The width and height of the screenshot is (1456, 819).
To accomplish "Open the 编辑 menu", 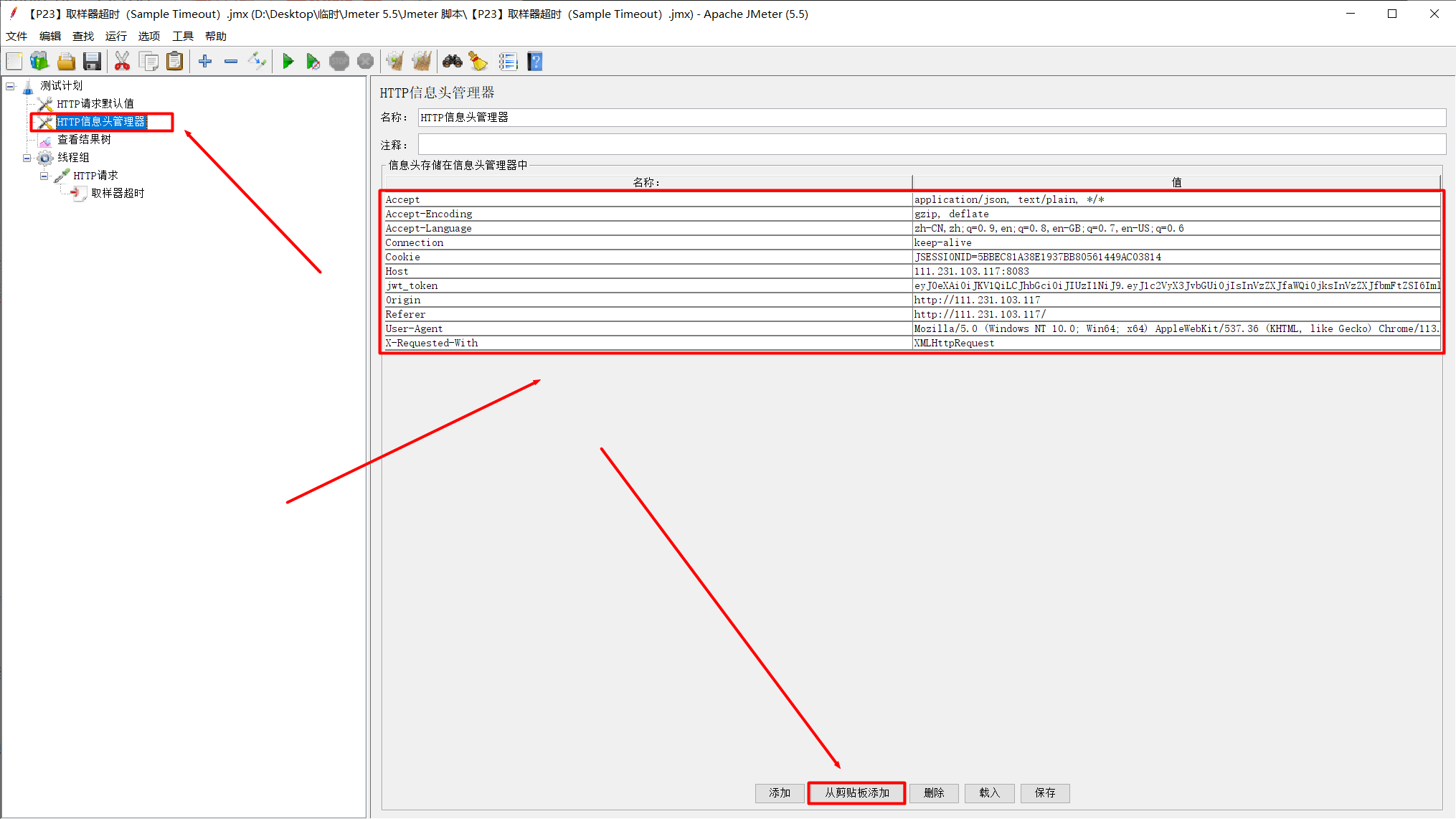I will [x=50, y=37].
